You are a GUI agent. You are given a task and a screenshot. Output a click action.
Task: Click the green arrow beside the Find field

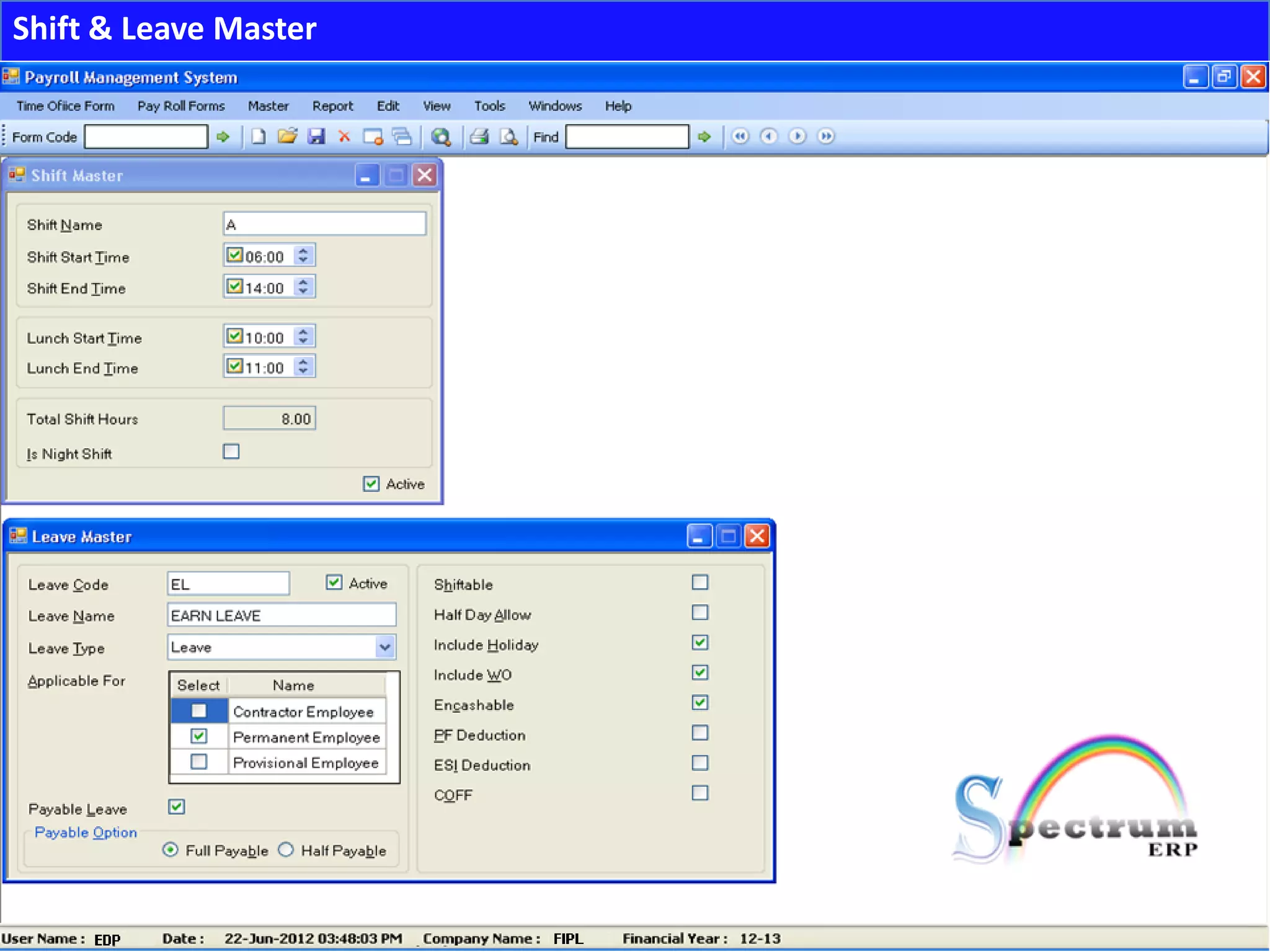click(x=704, y=136)
